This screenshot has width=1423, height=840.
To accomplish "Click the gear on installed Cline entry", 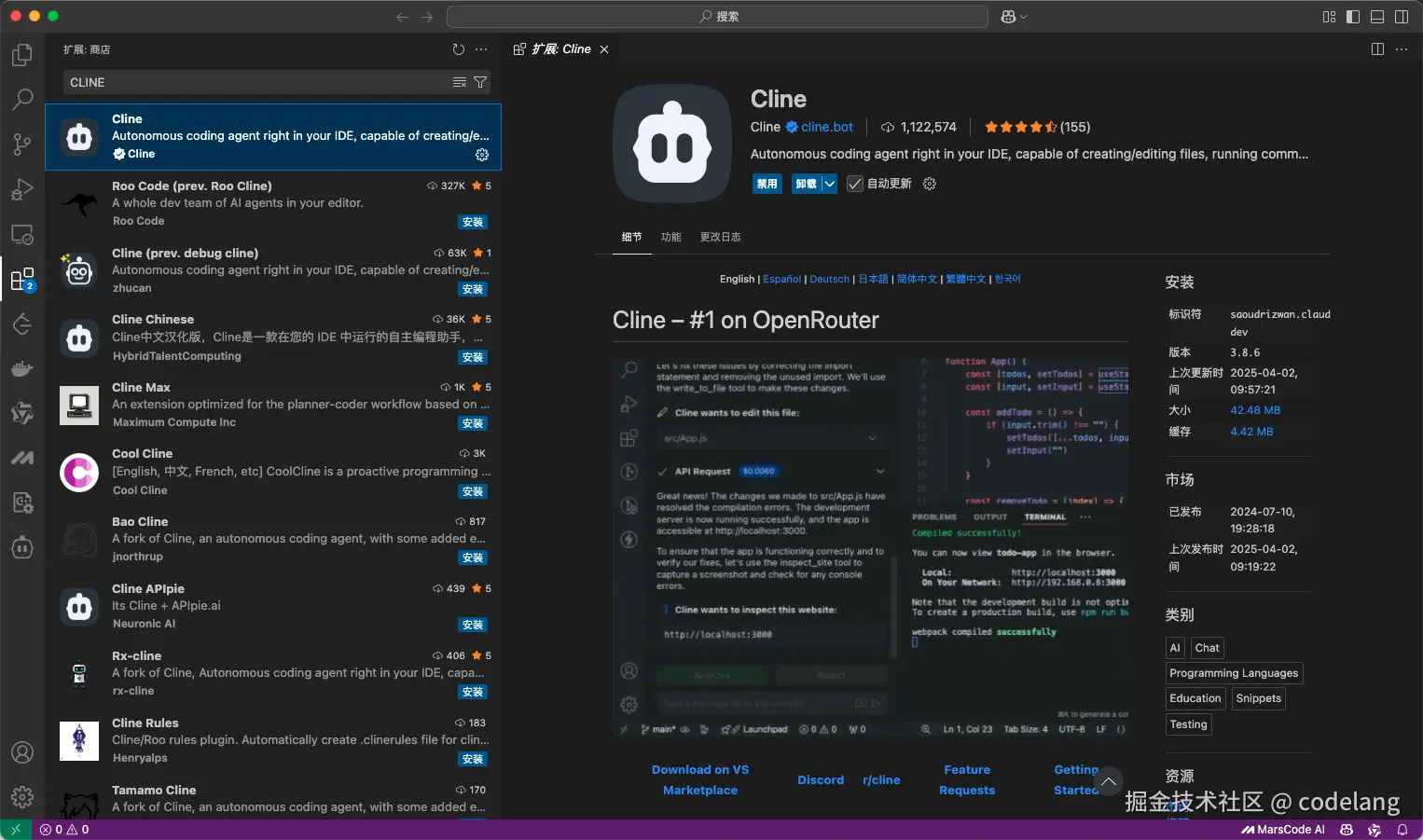I will [x=482, y=155].
